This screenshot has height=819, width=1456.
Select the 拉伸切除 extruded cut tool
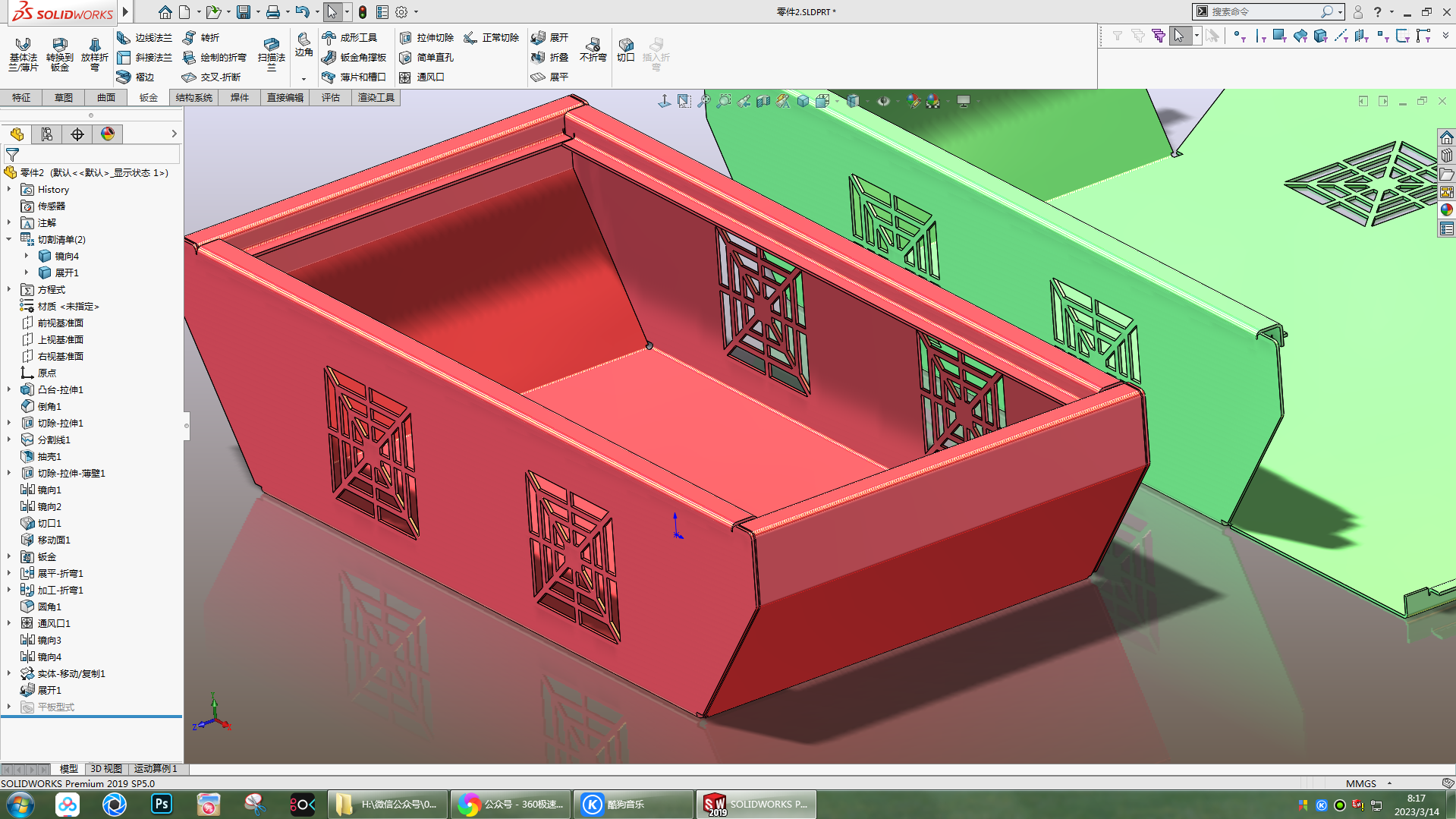[x=426, y=37]
